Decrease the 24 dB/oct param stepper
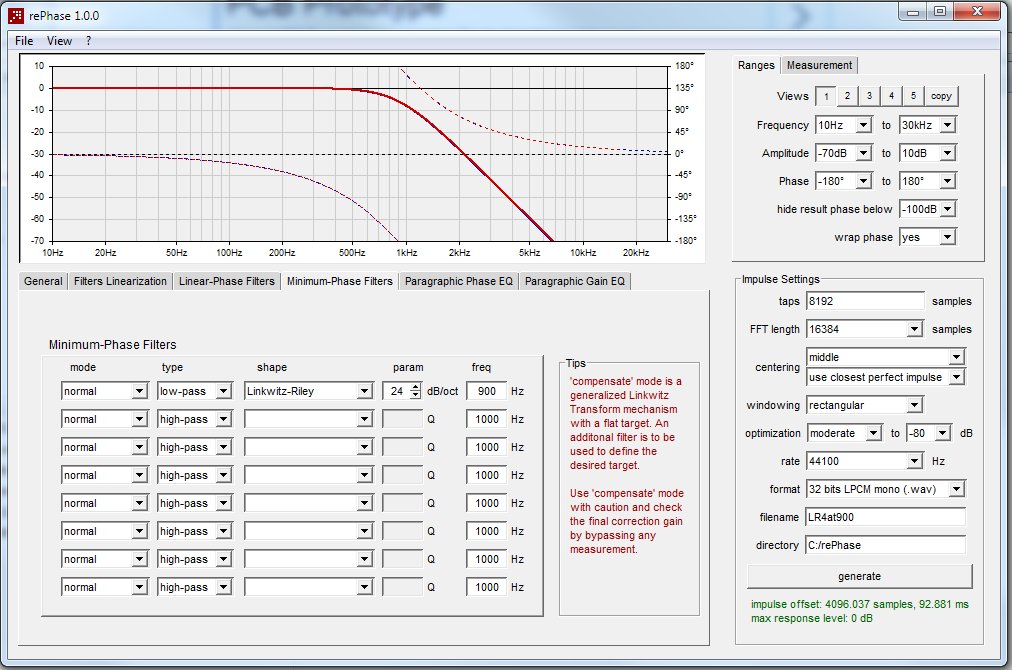 tap(416, 395)
